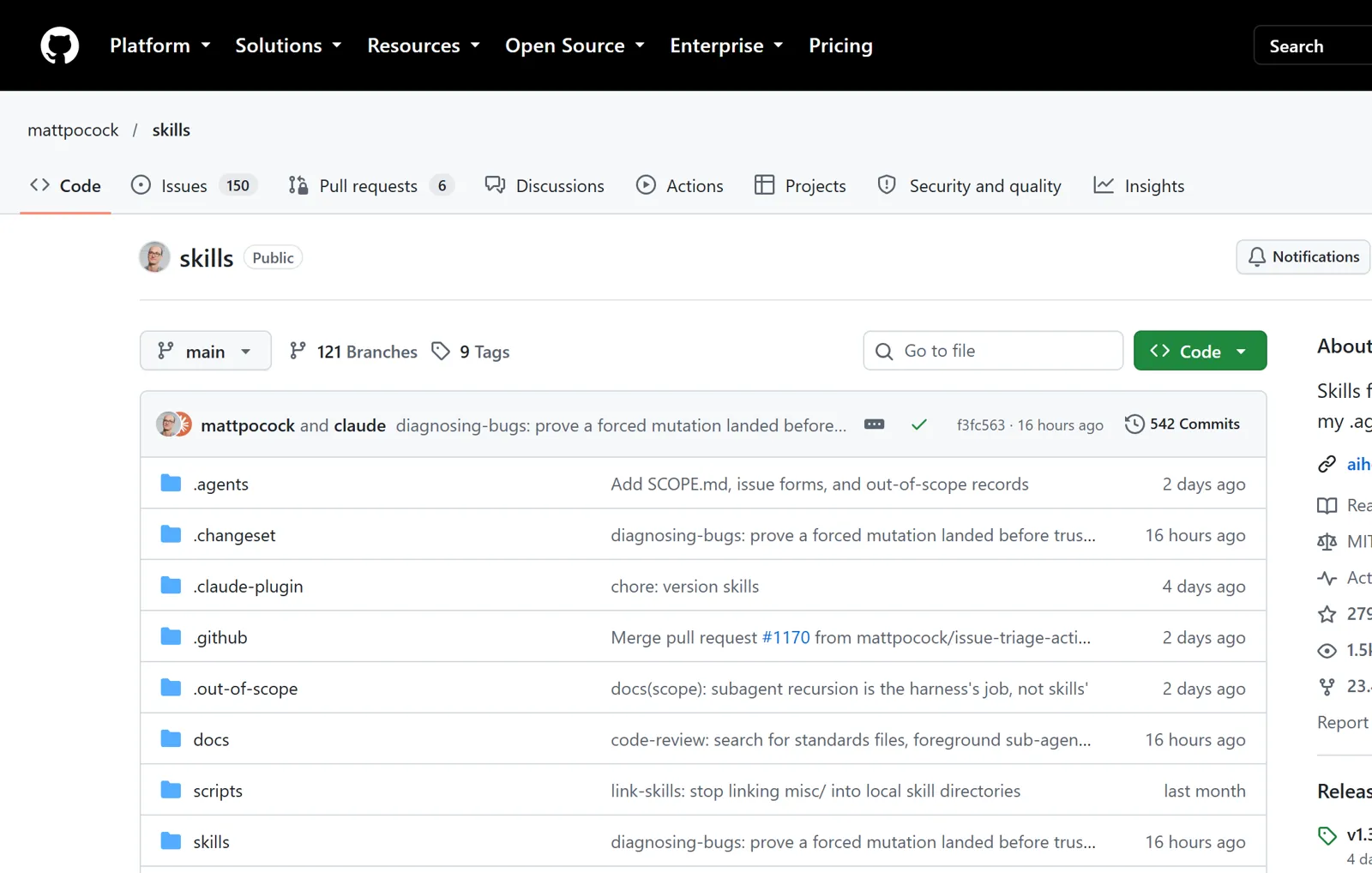Switch to the Issues tab

tap(194, 185)
